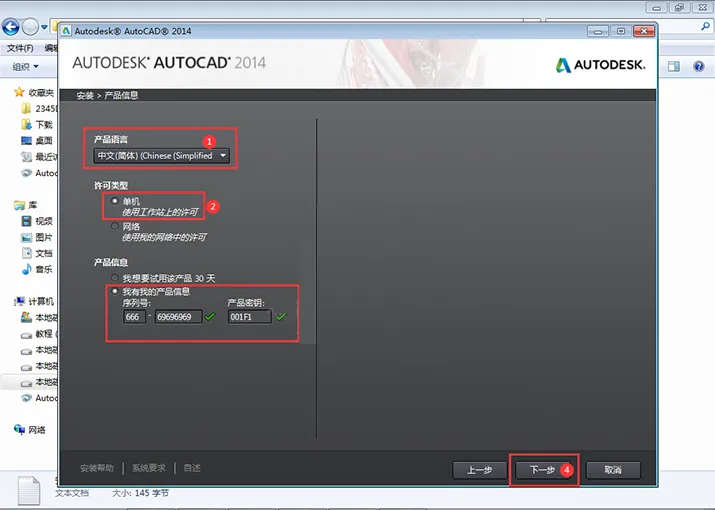Select the 单机 standalone license option
The image size is (715, 510).
[x=116, y=201]
